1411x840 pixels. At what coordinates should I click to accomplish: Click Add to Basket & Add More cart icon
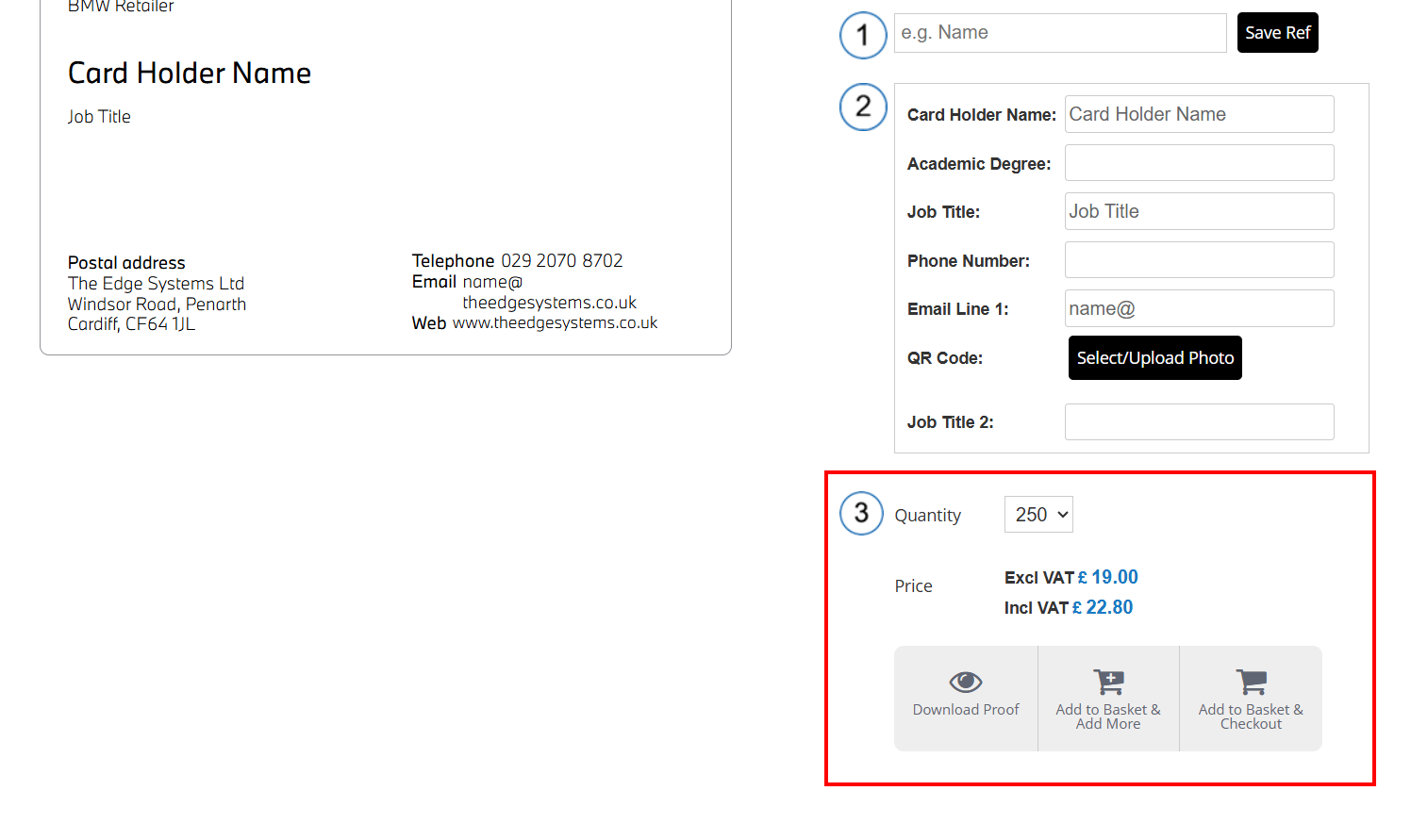(1108, 682)
